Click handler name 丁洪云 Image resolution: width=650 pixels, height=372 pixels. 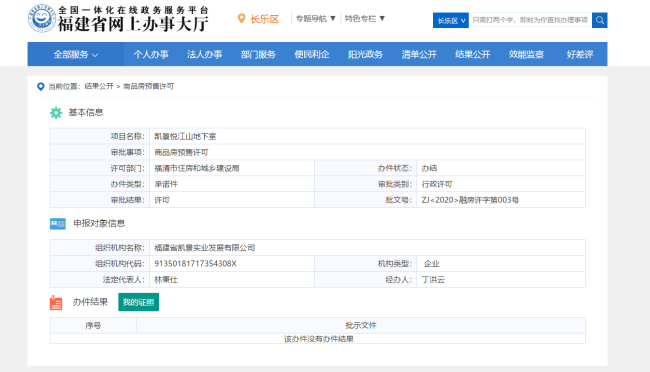pos(433,280)
